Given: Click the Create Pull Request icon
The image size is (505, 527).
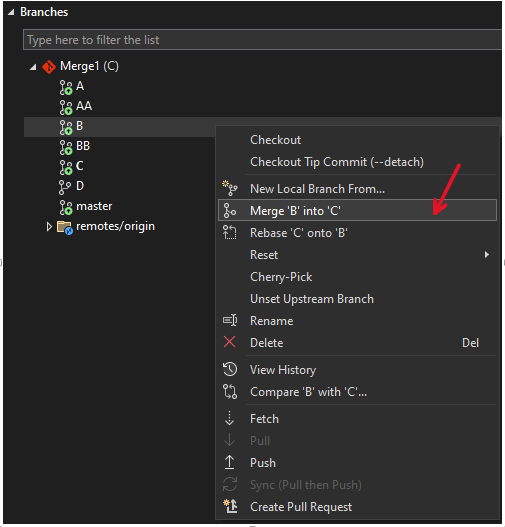Looking at the screenshot, I should [x=230, y=506].
